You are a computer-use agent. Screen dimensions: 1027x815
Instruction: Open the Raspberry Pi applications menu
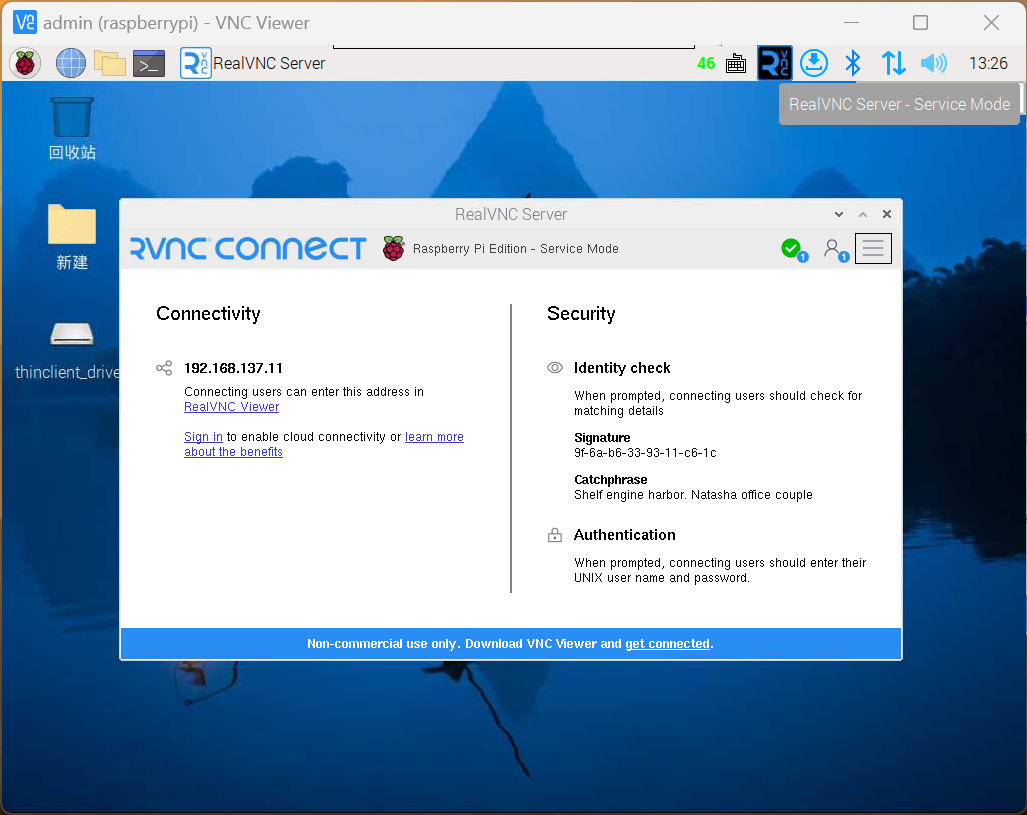pyautogui.click(x=25, y=64)
